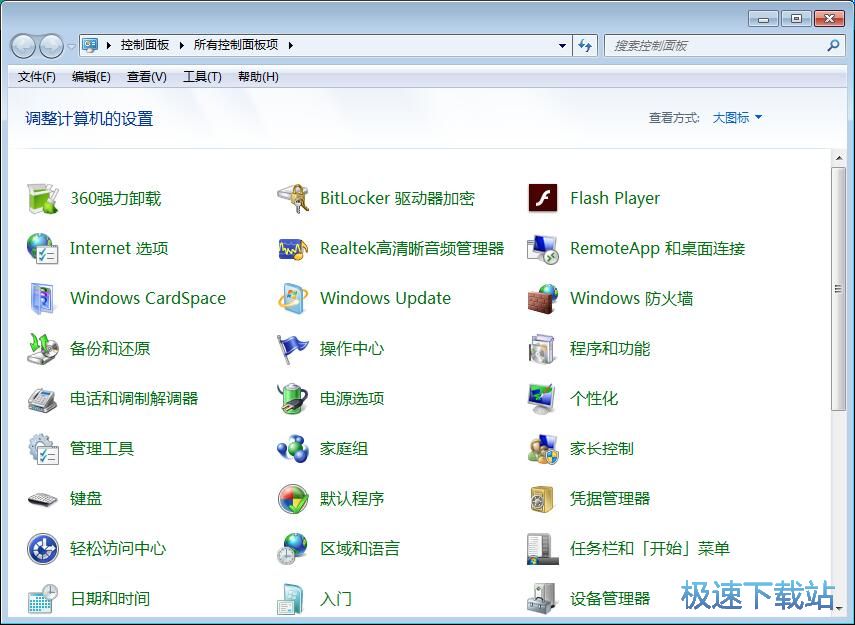Expand the address bar history dropdown arrow
The height and width of the screenshot is (625, 855).
pyautogui.click(x=562, y=45)
